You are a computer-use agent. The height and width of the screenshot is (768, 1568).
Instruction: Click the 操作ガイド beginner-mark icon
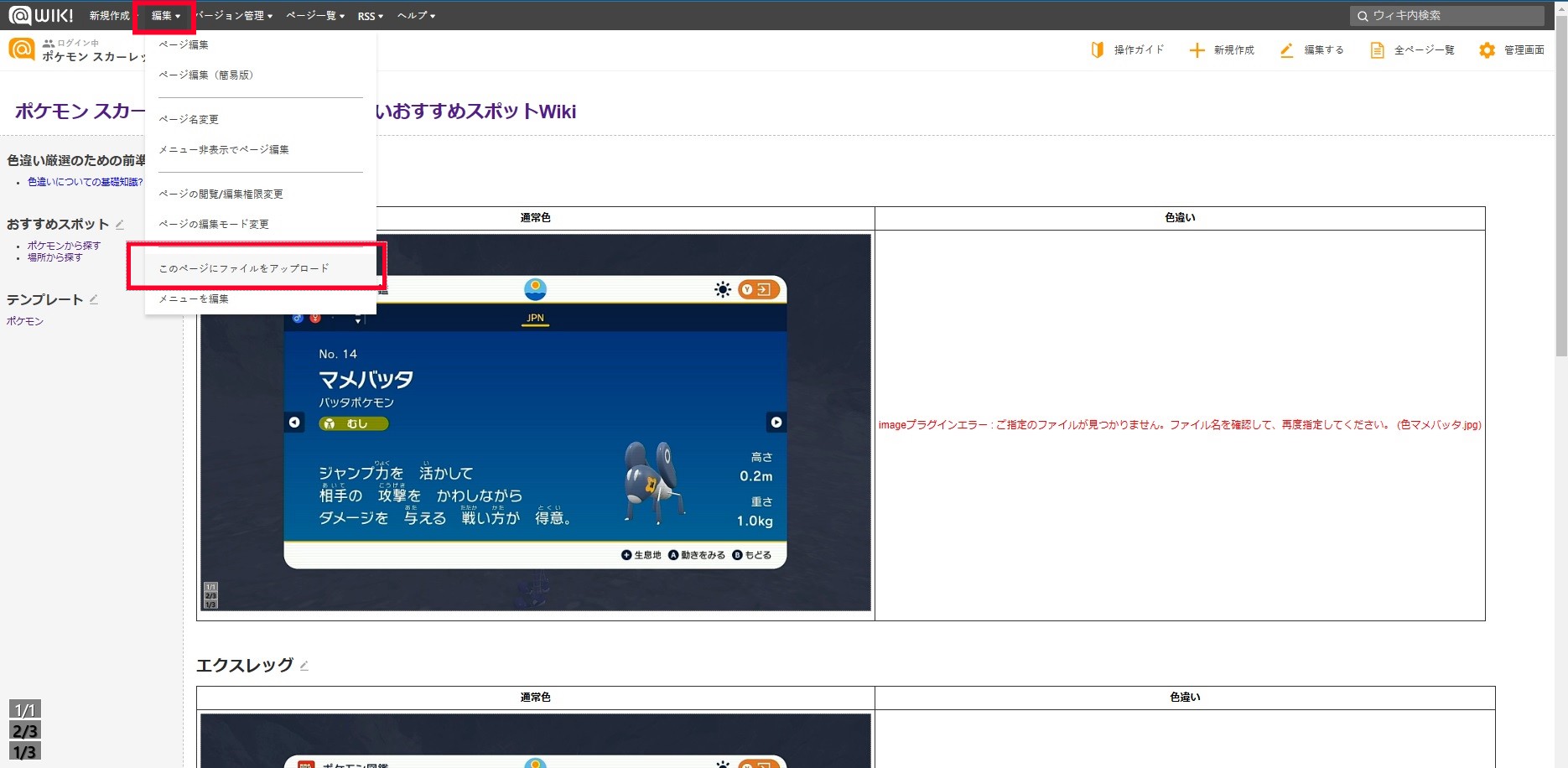1097,50
